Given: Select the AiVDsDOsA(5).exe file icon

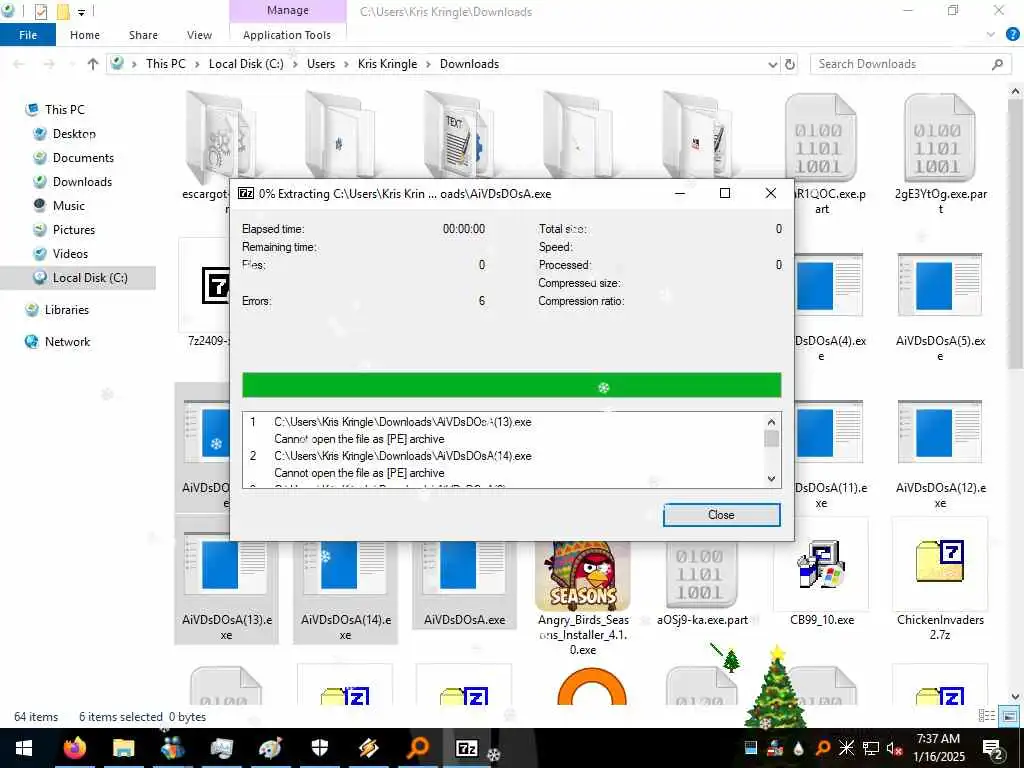Looking at the screenshot, I should 940,284.
